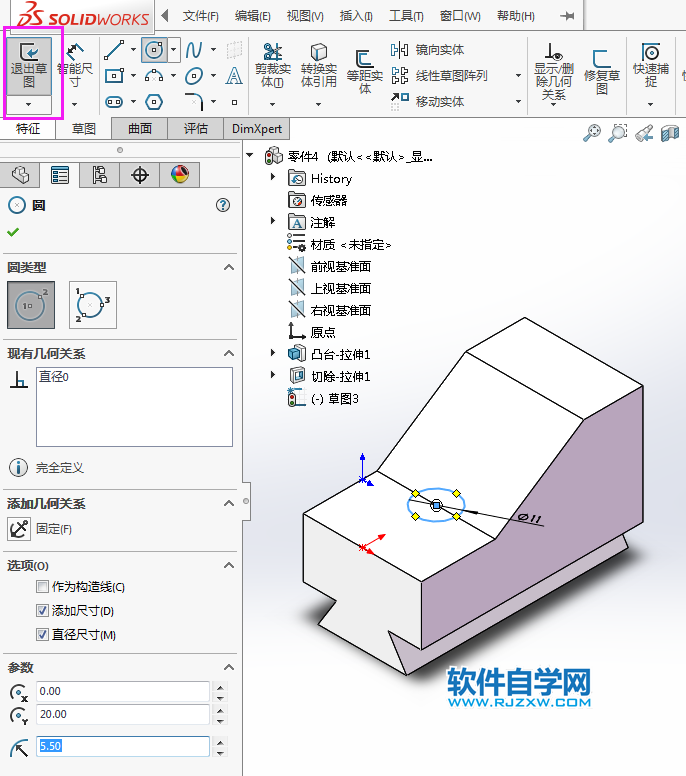Confirm the circle with the green checkmark
Screen dimensions: 686x776
point(13,232)
